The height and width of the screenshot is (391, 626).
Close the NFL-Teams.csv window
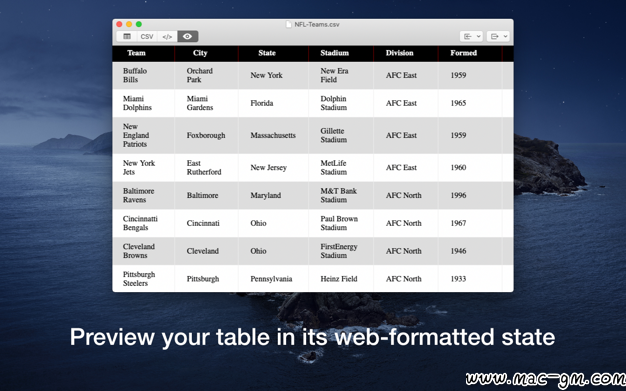[x=119, y=24]
